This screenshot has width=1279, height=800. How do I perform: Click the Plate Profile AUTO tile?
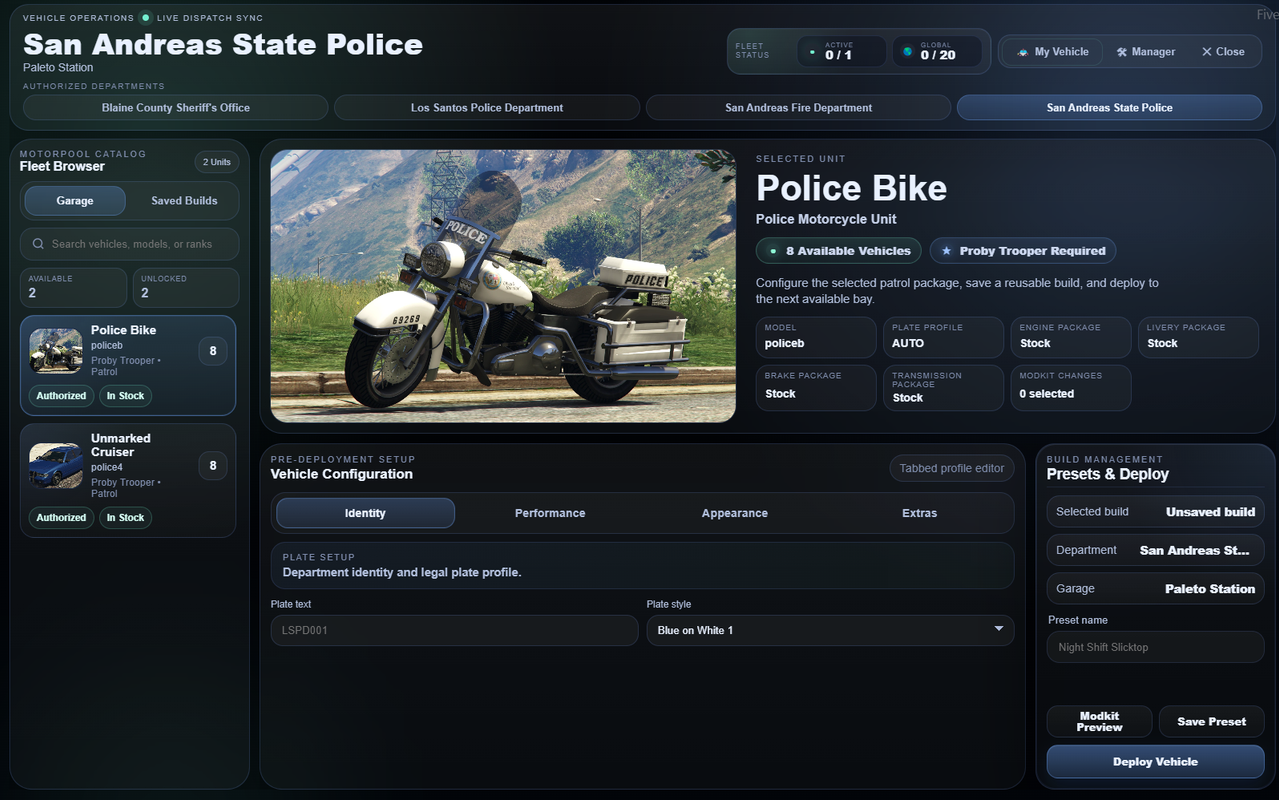[x=943, y=337]
